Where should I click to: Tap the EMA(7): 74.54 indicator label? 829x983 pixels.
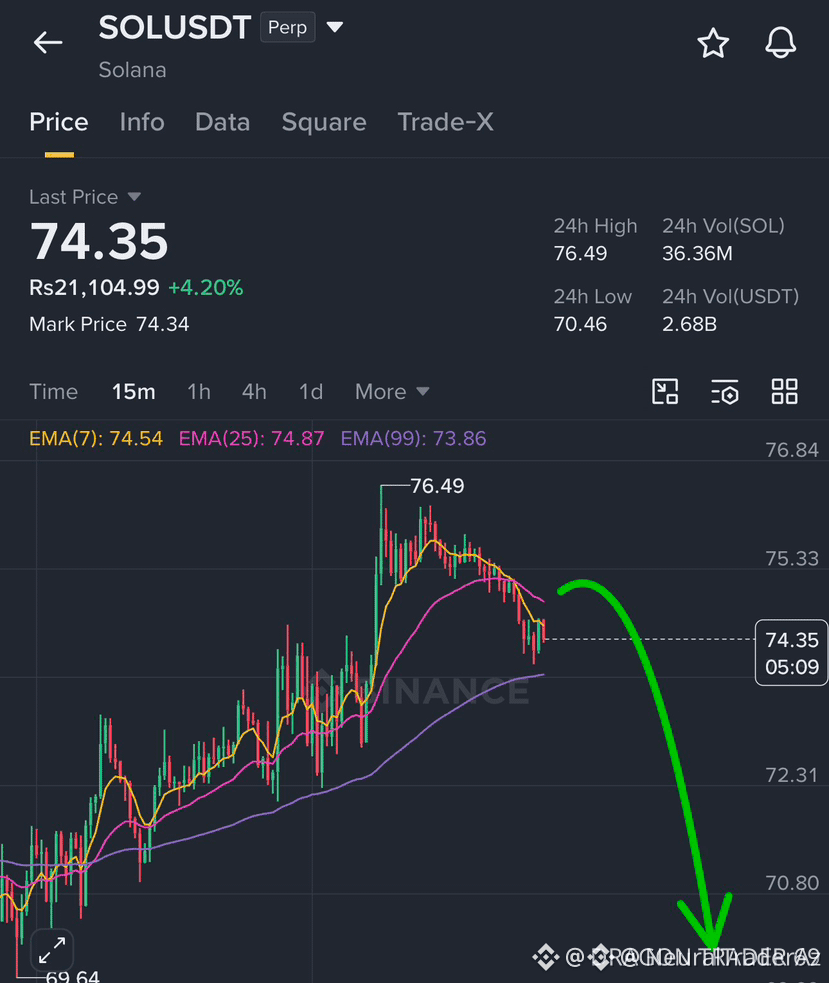tap(96, 438)
